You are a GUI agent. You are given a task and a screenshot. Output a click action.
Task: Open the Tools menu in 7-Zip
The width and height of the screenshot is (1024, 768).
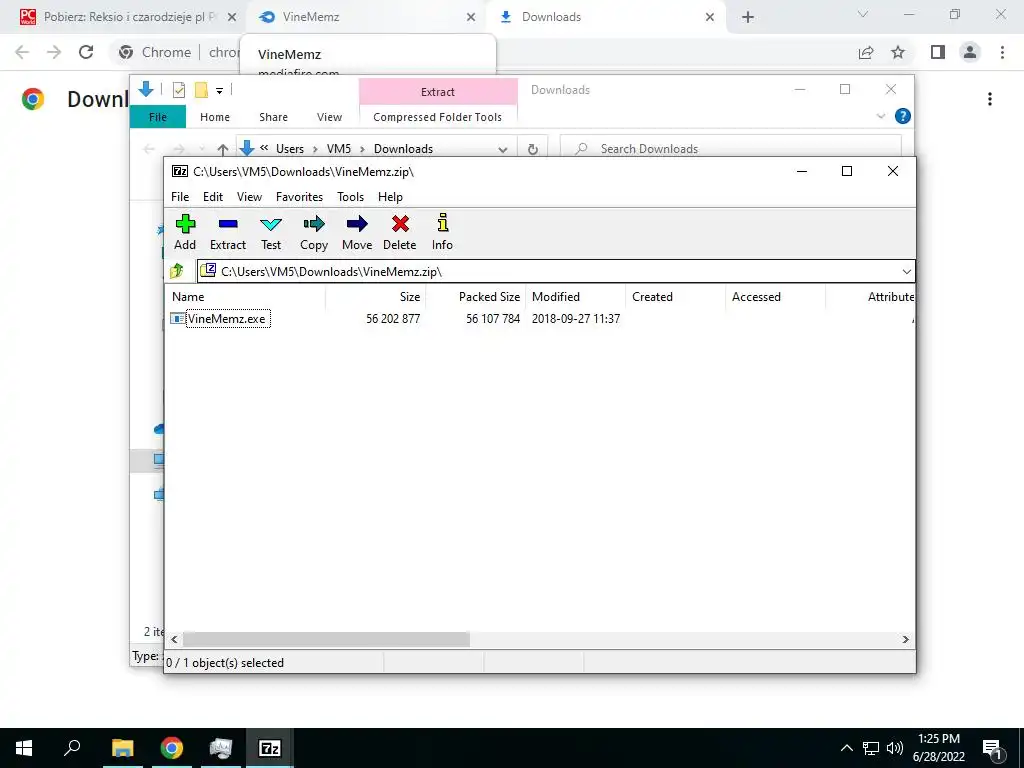[x=350, y=197]
